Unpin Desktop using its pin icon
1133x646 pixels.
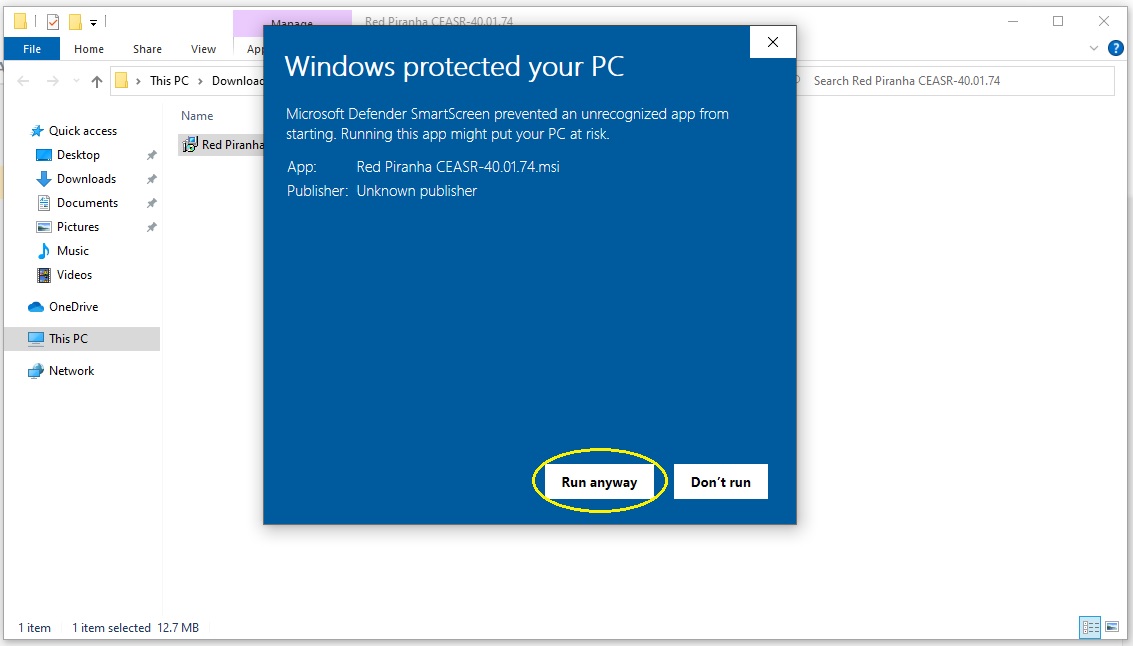tap(152, 155)
